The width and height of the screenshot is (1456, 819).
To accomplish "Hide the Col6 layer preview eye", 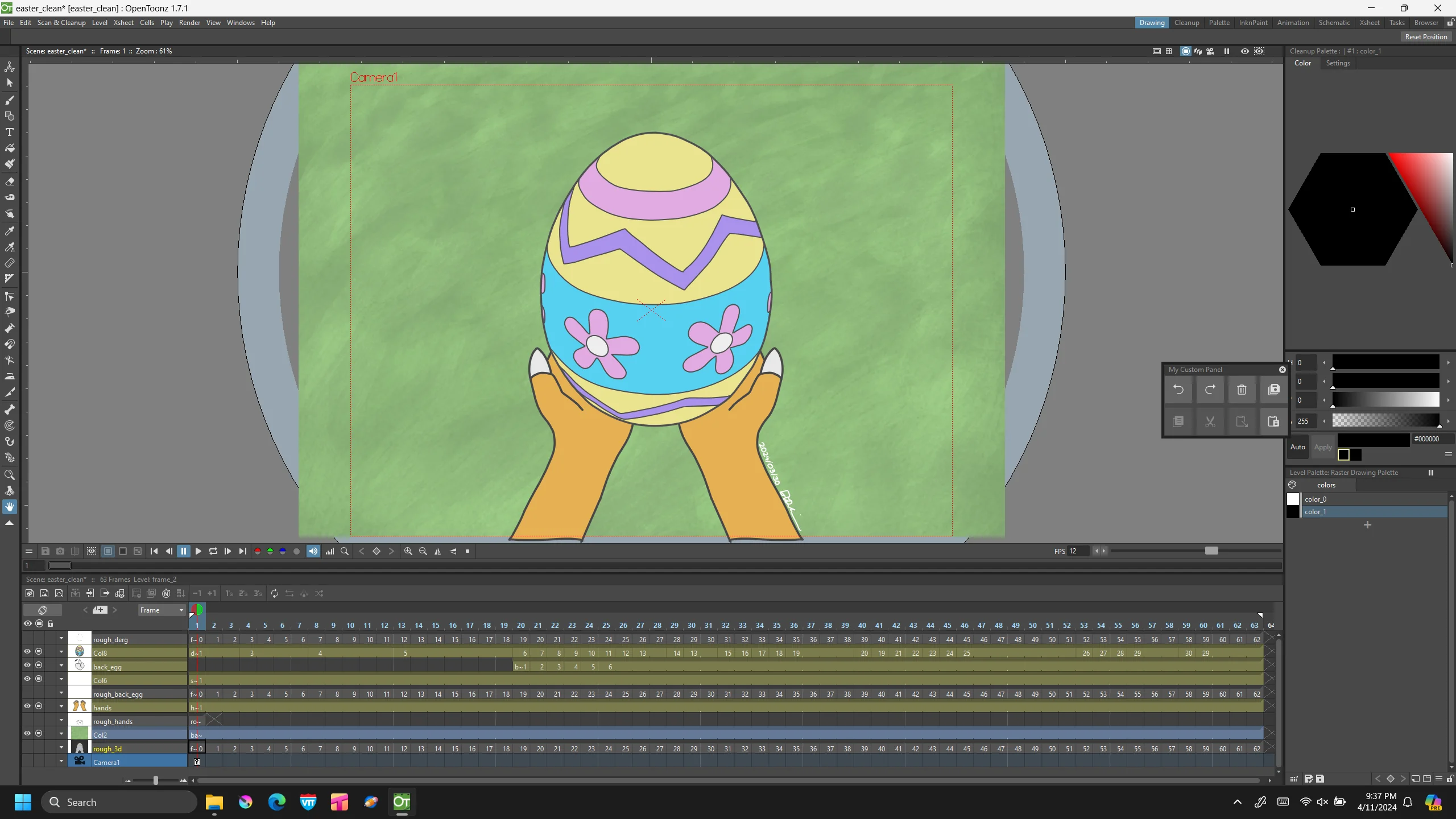I will [27, 679].
